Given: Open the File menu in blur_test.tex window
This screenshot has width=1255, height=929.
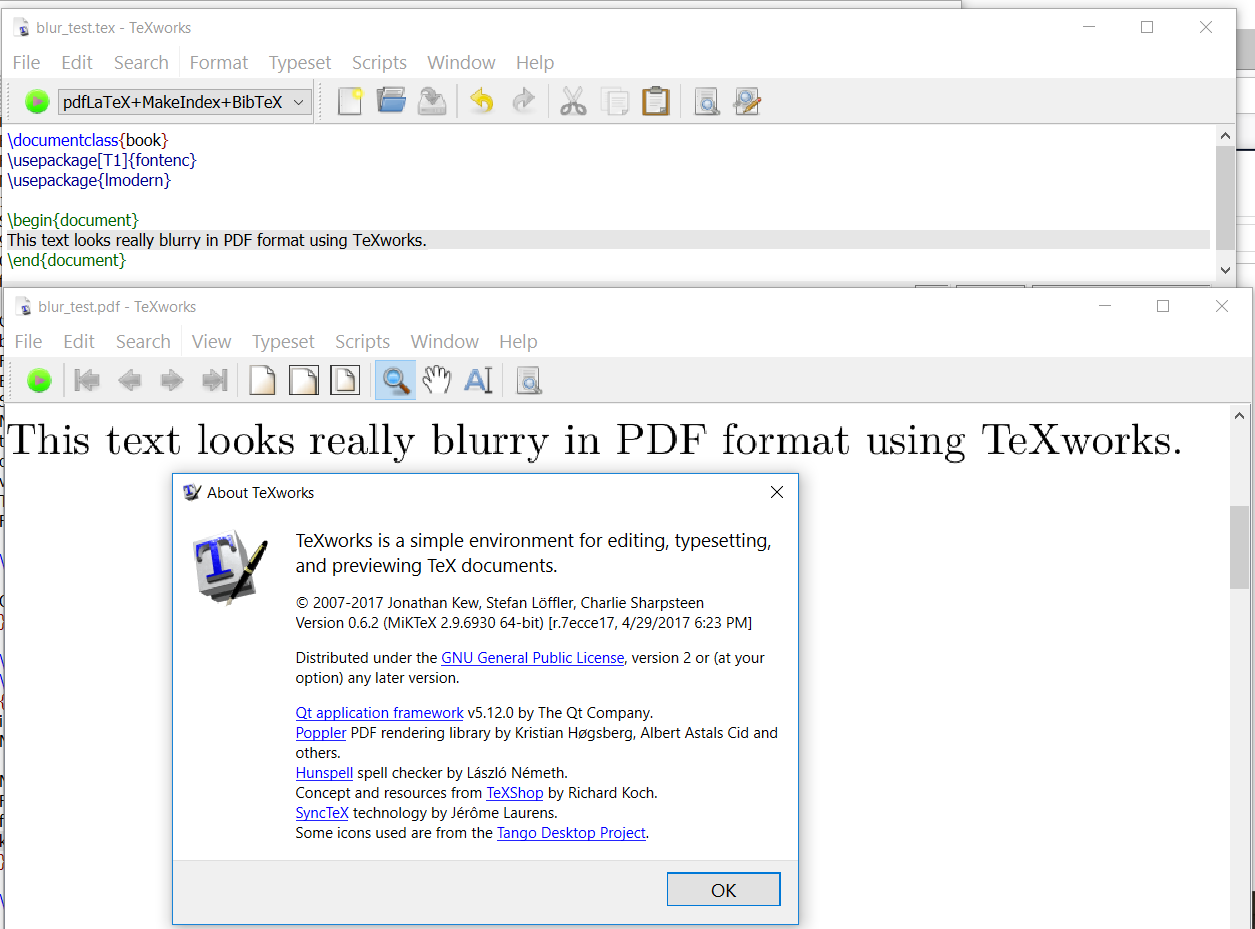Looking at the screenshot, I should coord(27,62).
